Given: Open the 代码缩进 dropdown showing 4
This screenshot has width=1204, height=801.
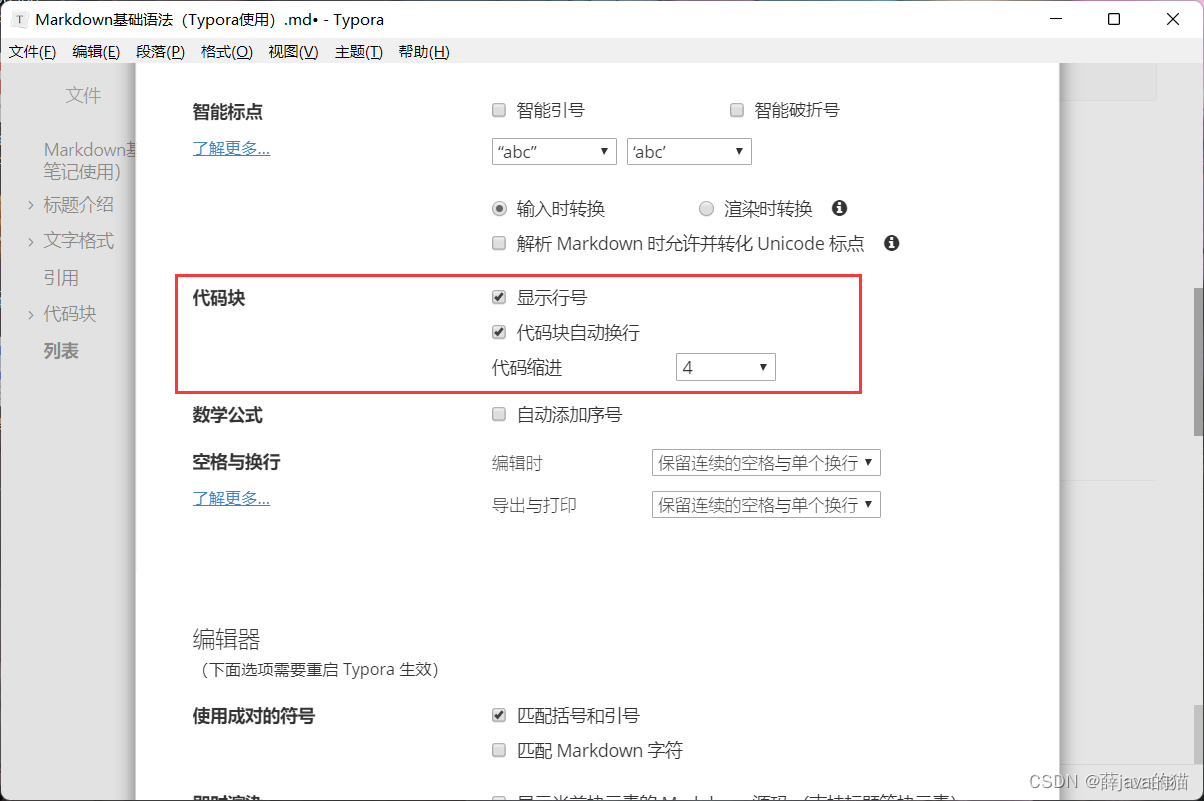Looking at the screenshot, I should click(x=726, y=367).
